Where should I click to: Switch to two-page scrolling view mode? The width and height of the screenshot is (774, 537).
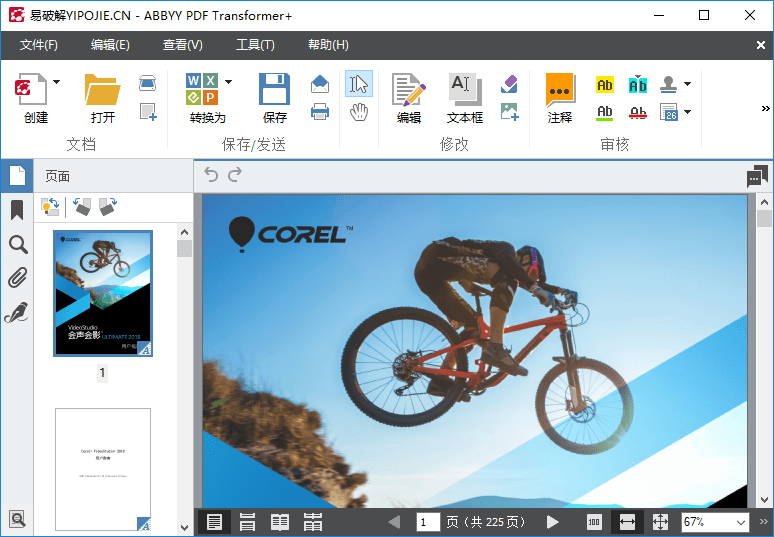313,522
